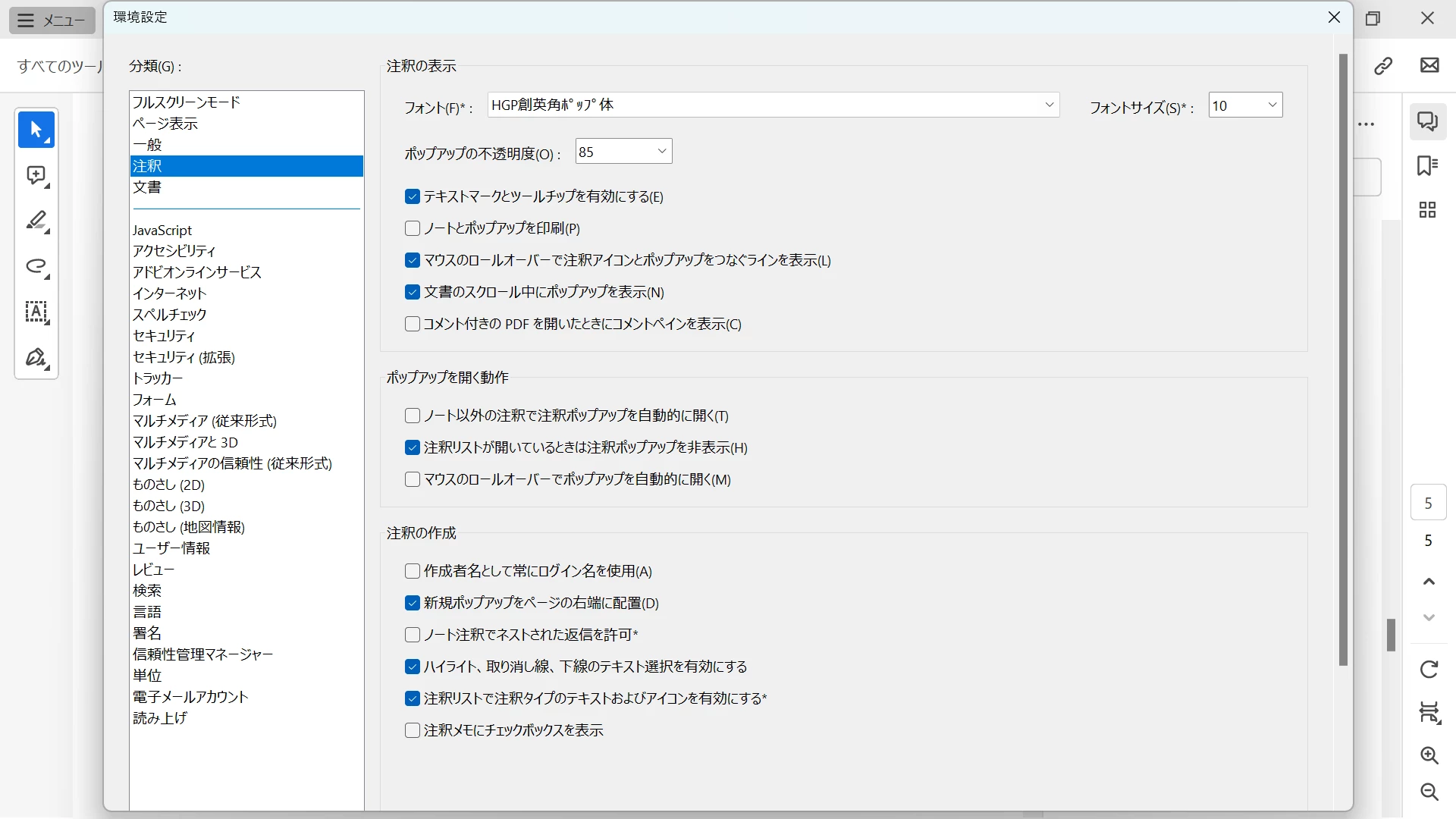Check 注釈メモにチェックボックスを表示 option
Viewport: 1456px width, 819px height.
pos(413,730)
